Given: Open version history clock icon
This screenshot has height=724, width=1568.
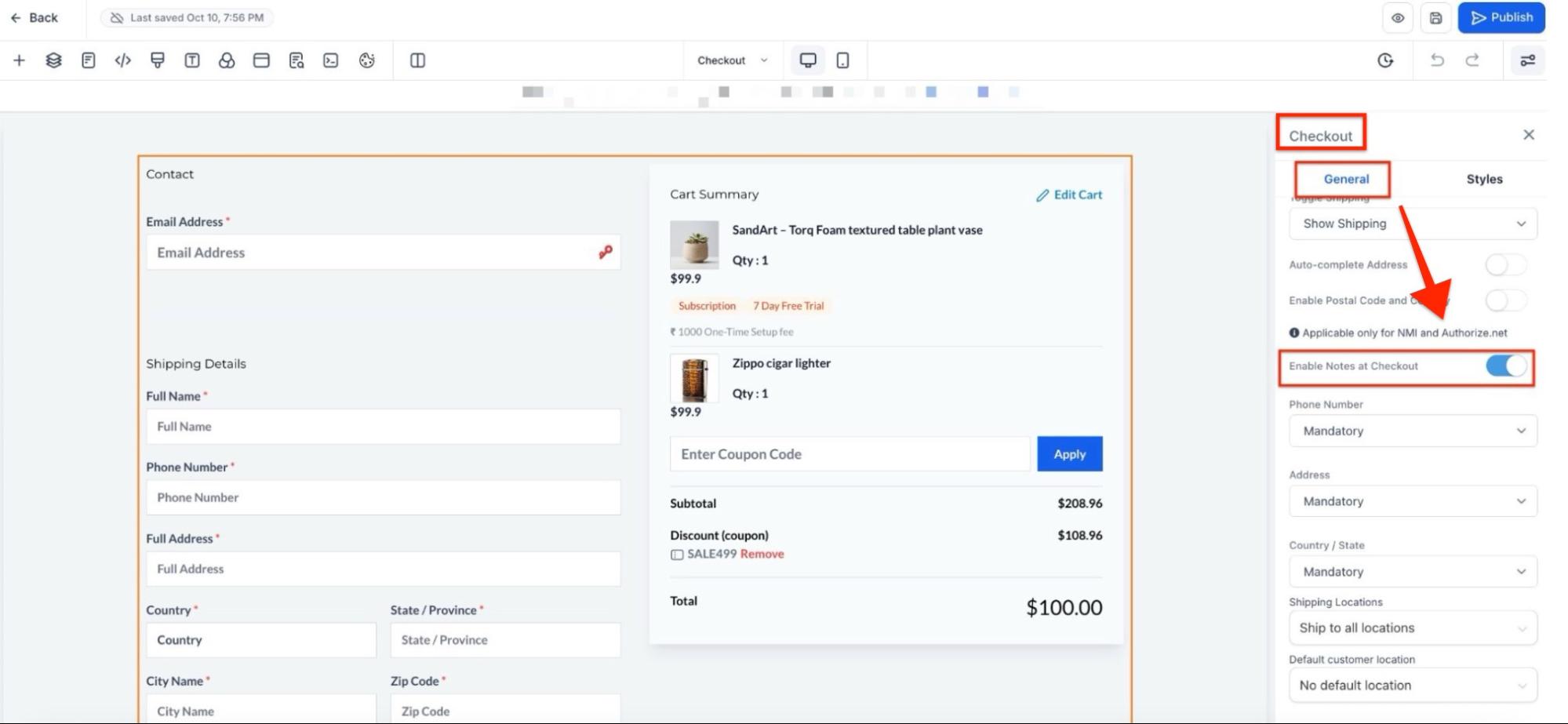Looking at the screenshot, I should 1385,60.
